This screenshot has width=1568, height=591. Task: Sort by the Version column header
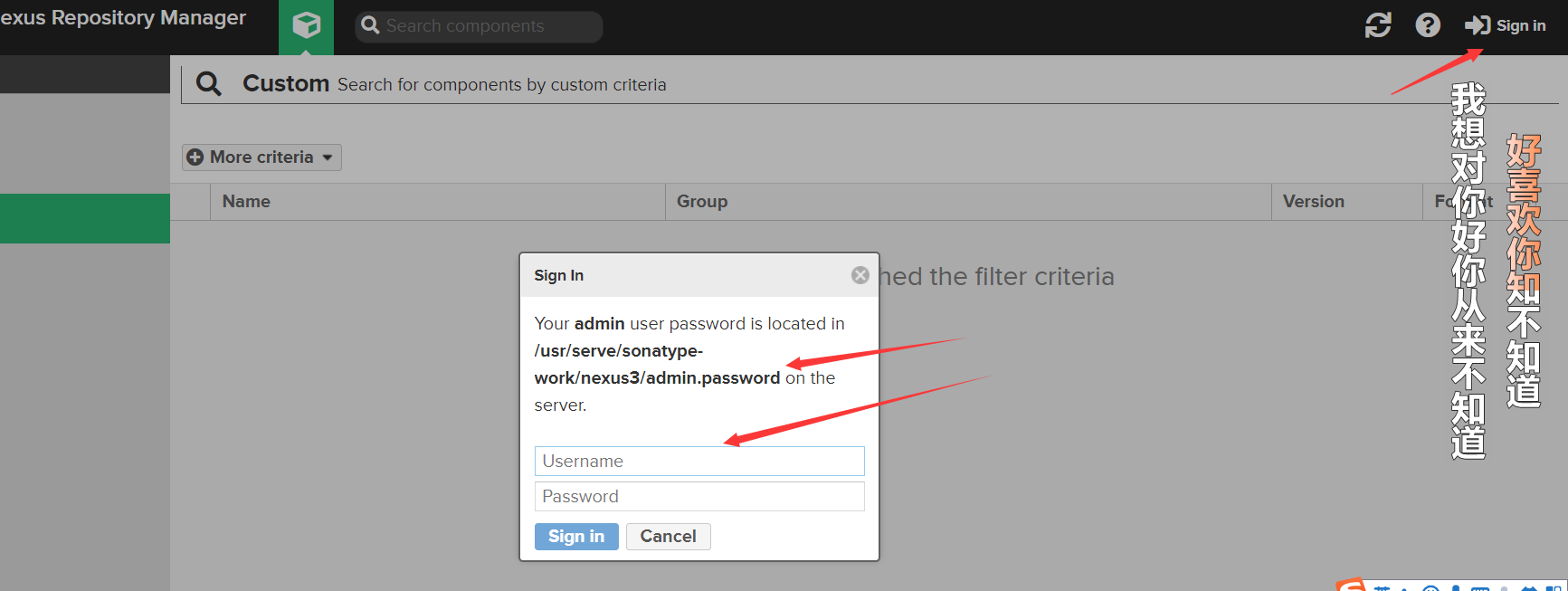[x=1313, y=202]
